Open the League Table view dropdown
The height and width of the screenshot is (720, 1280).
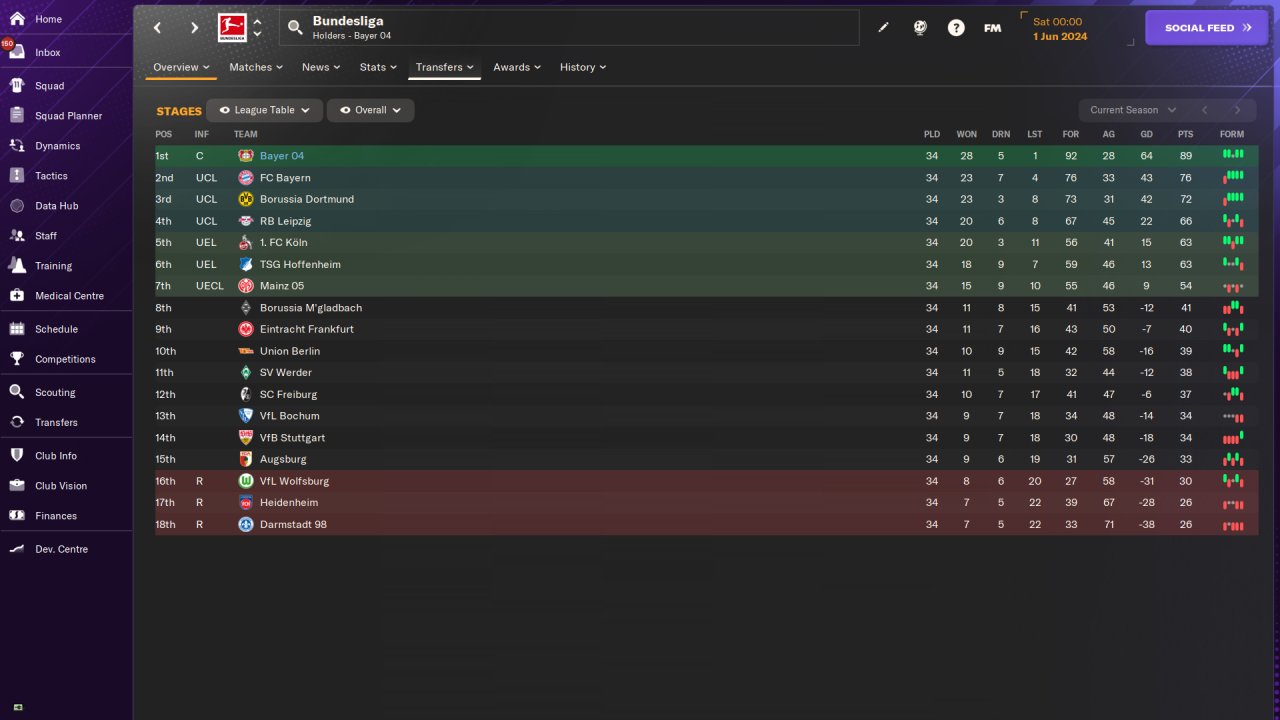point(264,110)
